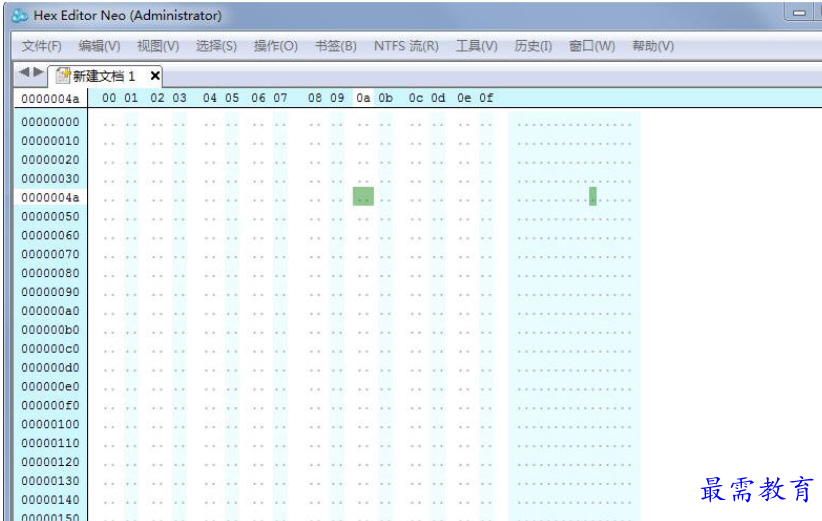Click the current offset field 0000004a in header

pyautogui.click(x=50, y=99)
